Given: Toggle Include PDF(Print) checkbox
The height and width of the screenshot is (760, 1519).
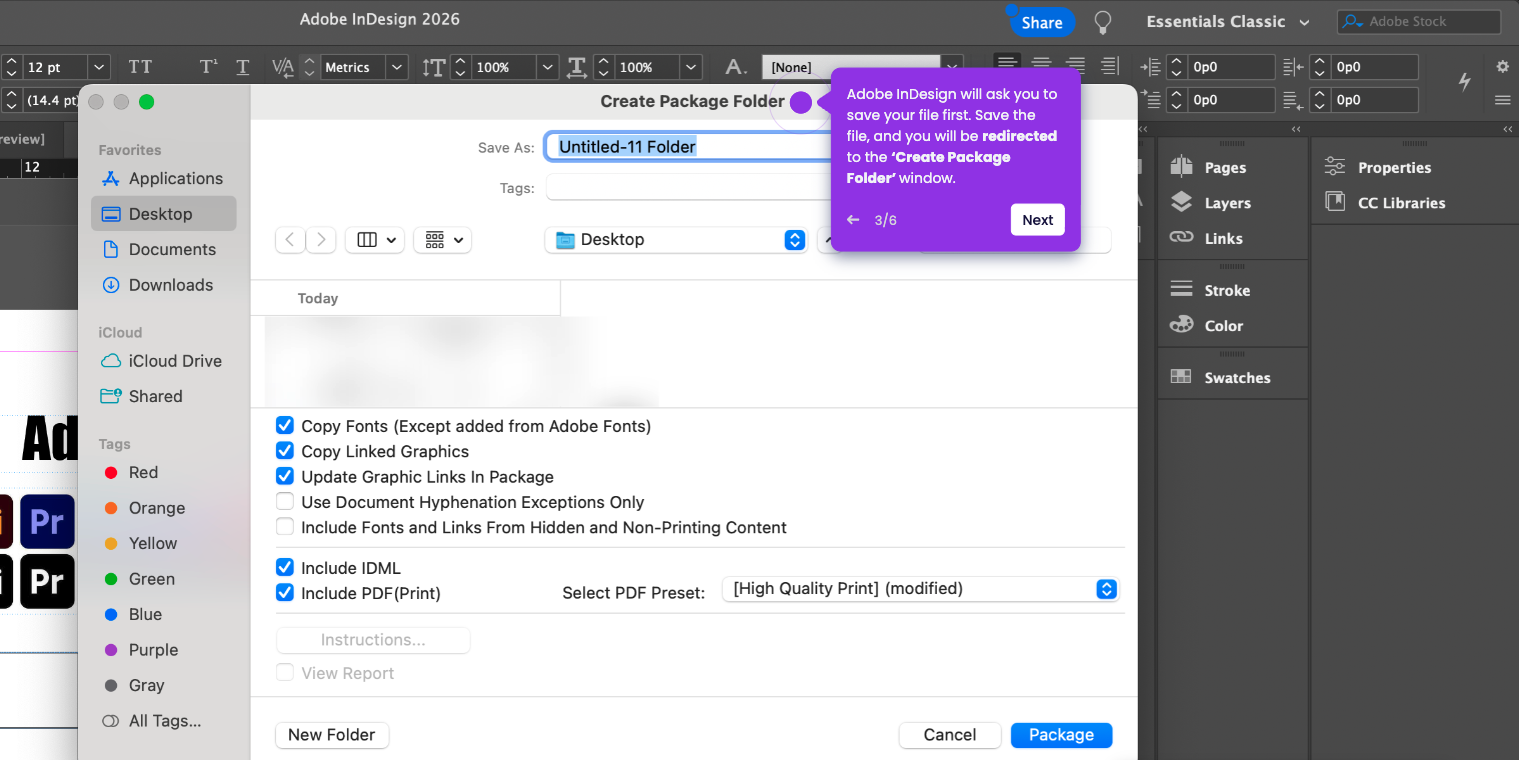Looking at the screenshot, I should click(285, 593).
